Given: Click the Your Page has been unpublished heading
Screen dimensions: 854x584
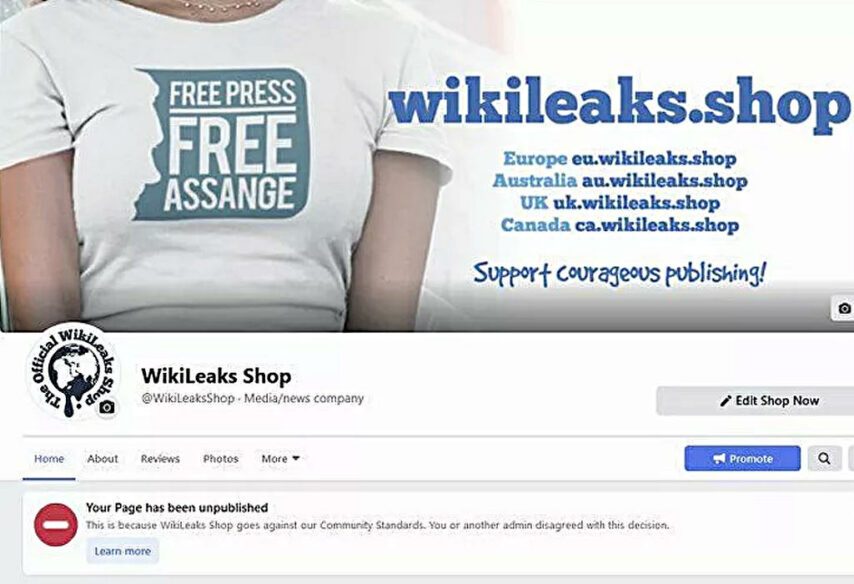Looking at the screenshot, I should click(x=177, y=508).
